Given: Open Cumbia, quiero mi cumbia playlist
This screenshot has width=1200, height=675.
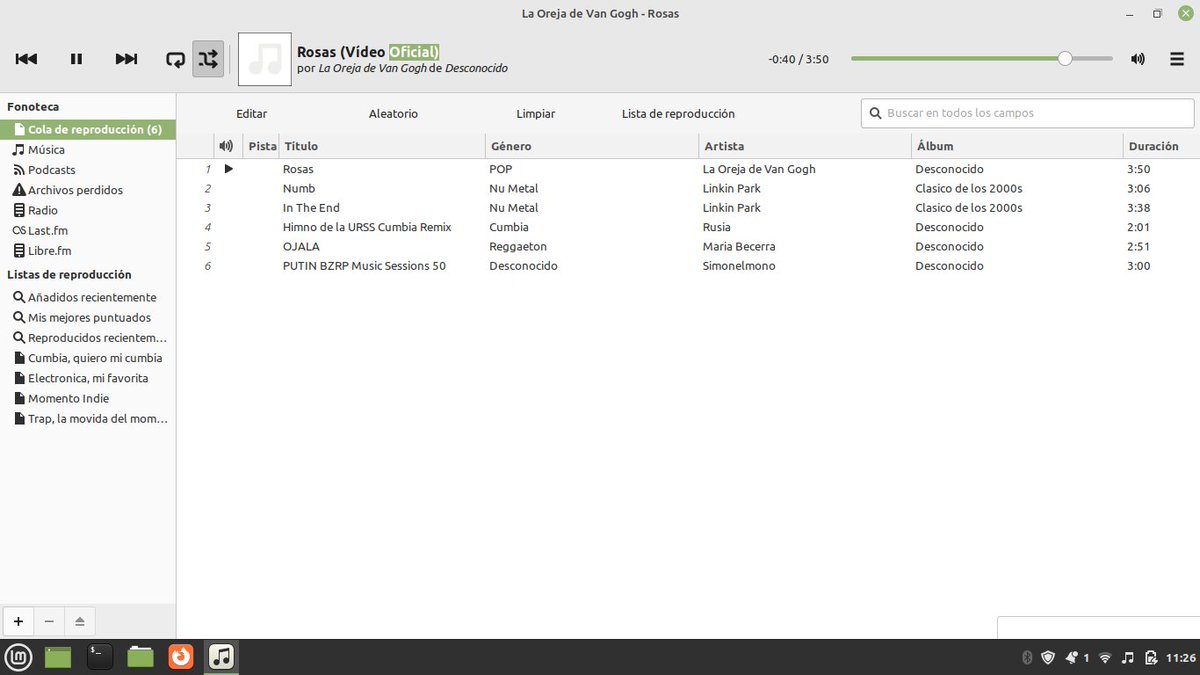Looking at the screenshot, I should pos(88,358).
